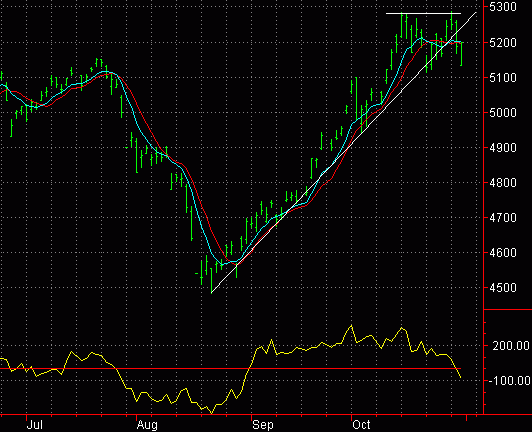Click the lowest price bar near 4500
This screenshot has width=532, height=432.
click(211, 280)
